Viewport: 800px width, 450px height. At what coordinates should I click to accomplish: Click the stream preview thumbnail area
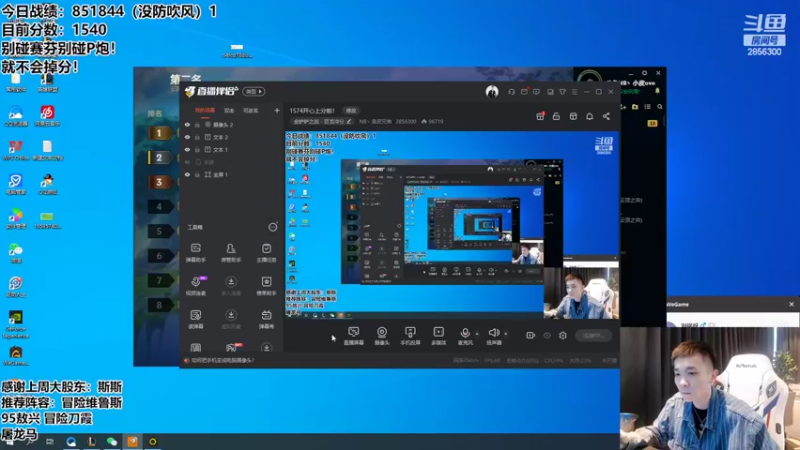pos(452,225)
